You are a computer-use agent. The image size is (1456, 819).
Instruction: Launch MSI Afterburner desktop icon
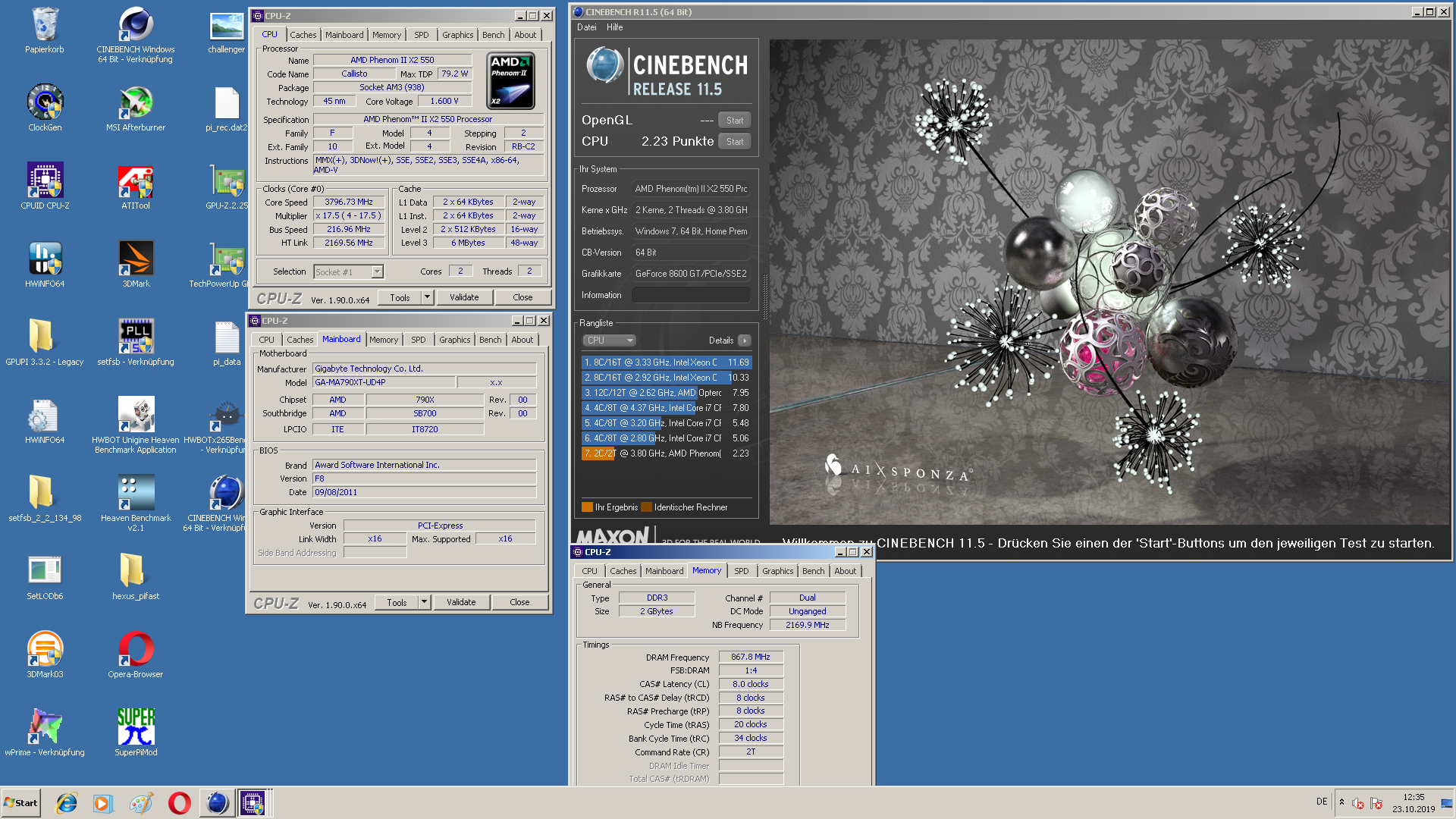(136, 108)
